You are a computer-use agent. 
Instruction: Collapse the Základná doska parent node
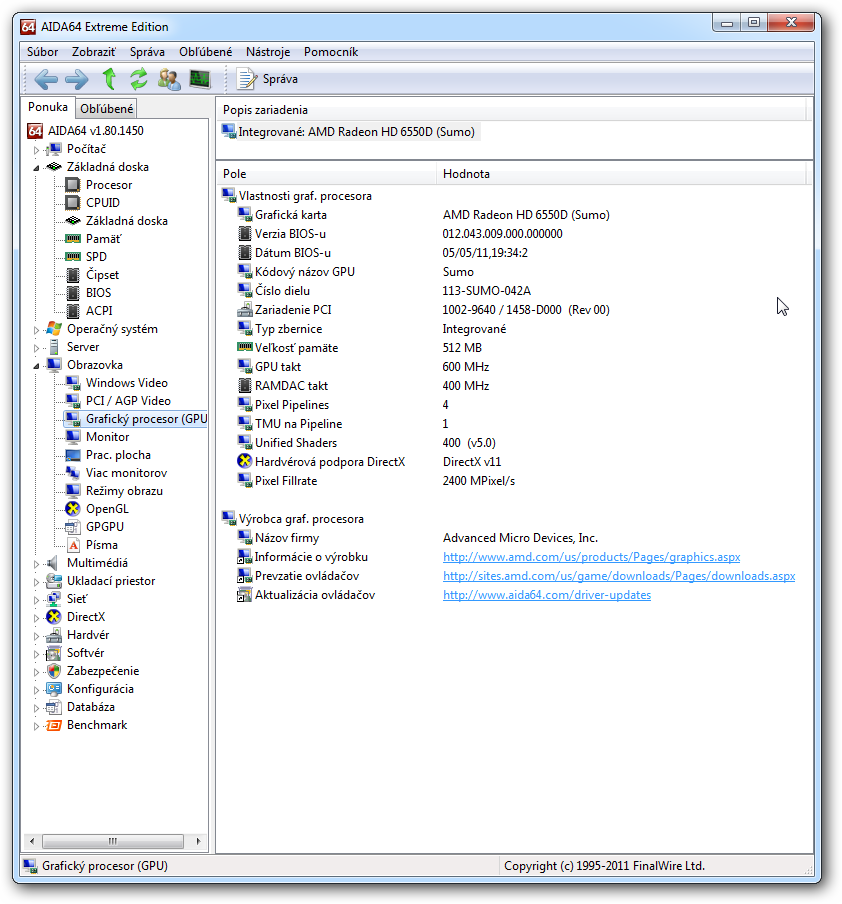click(36, 168)
